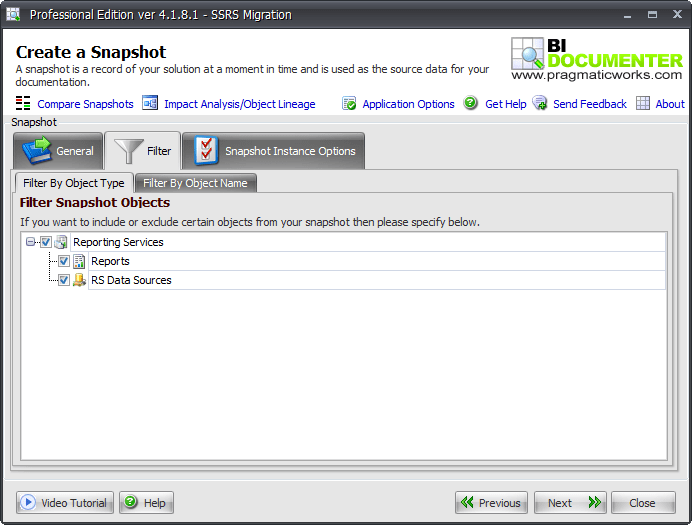Switch to the General tab
The width and height of the screenshot is (692, 525).
[58, 151]
